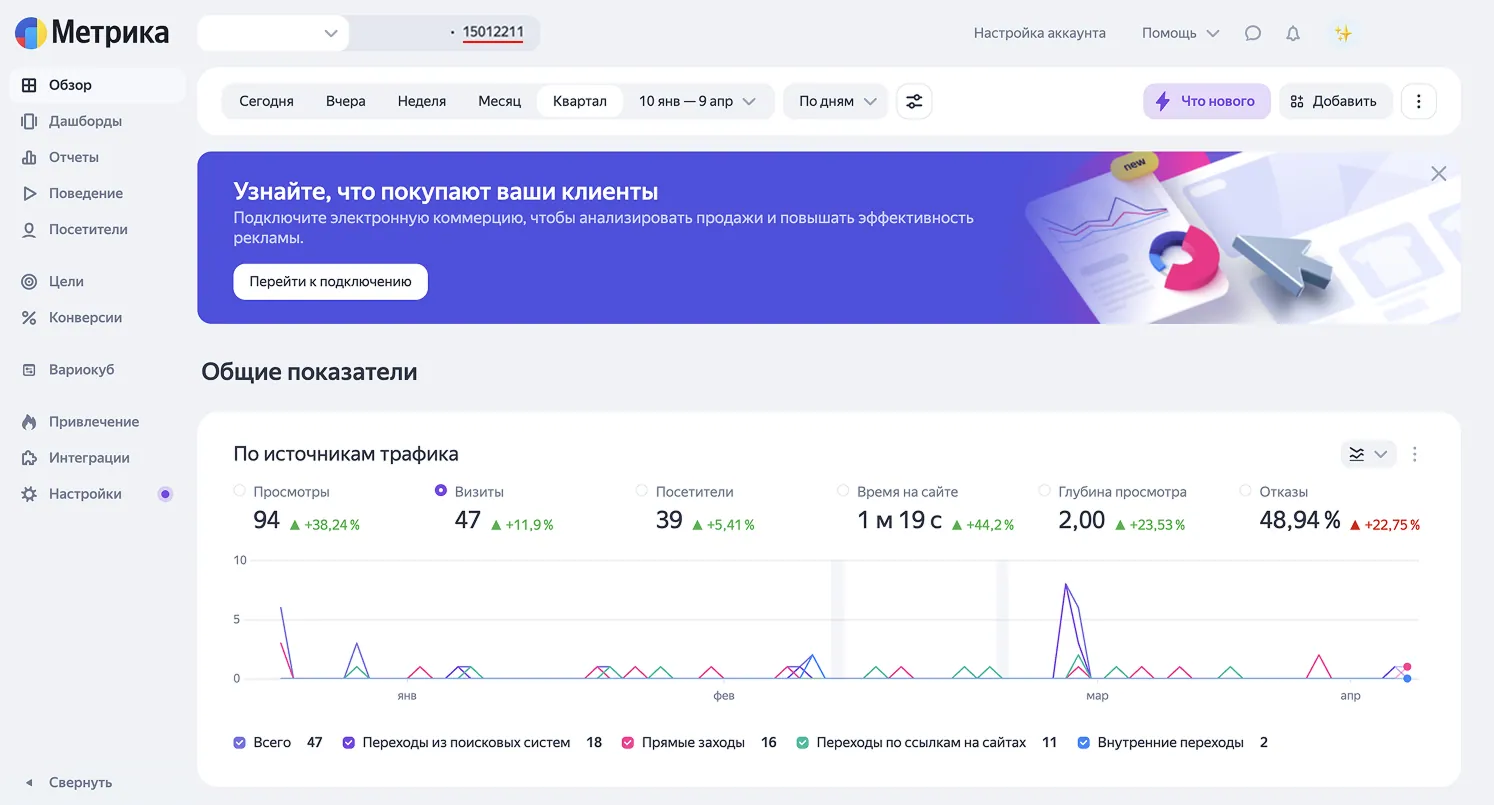Viewport: 1494px width, 805px height.
Task: Click the Метрика logo icon
Action: coord(30,33)
